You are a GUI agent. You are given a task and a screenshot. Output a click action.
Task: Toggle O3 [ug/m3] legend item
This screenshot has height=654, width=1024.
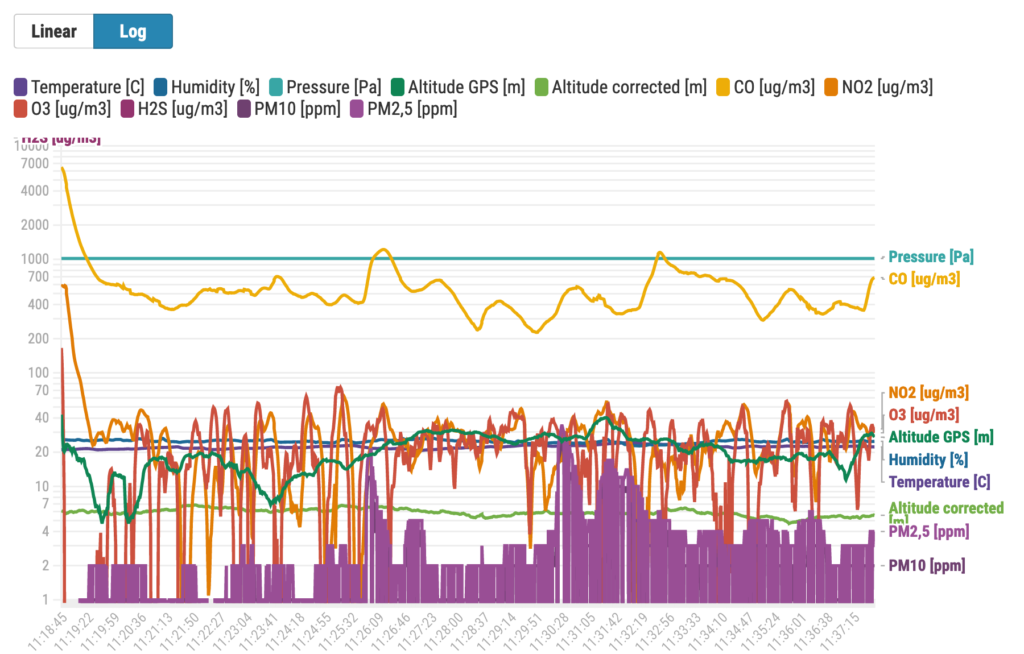tap(20, 109)
